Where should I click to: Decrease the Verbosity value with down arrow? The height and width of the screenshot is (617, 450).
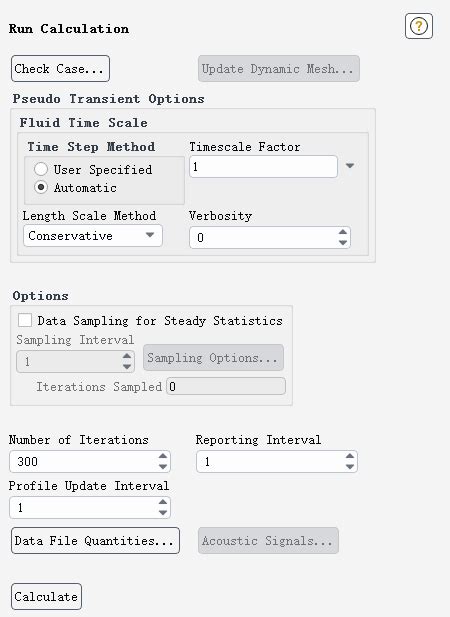tap(343, 242)
